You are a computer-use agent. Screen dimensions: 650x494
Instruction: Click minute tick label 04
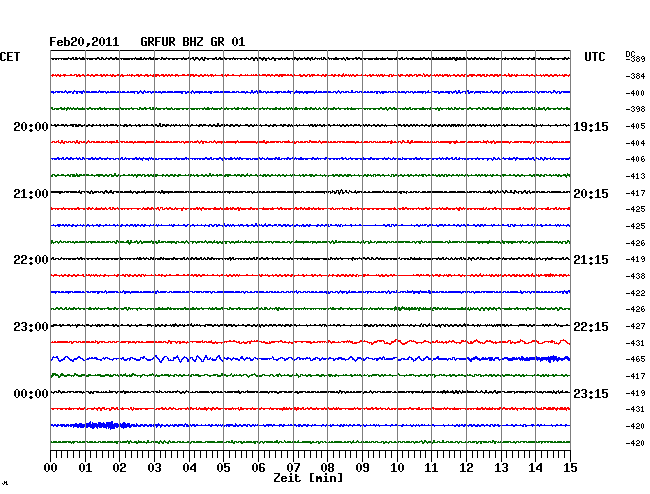189,468
